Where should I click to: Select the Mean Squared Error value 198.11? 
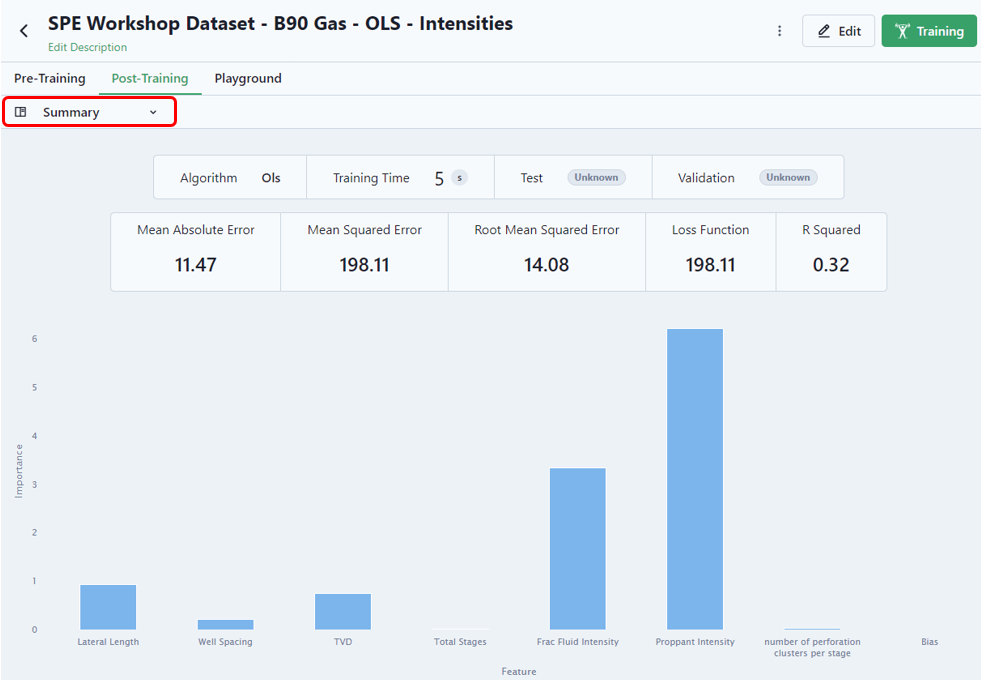click(x=364, y=265)
